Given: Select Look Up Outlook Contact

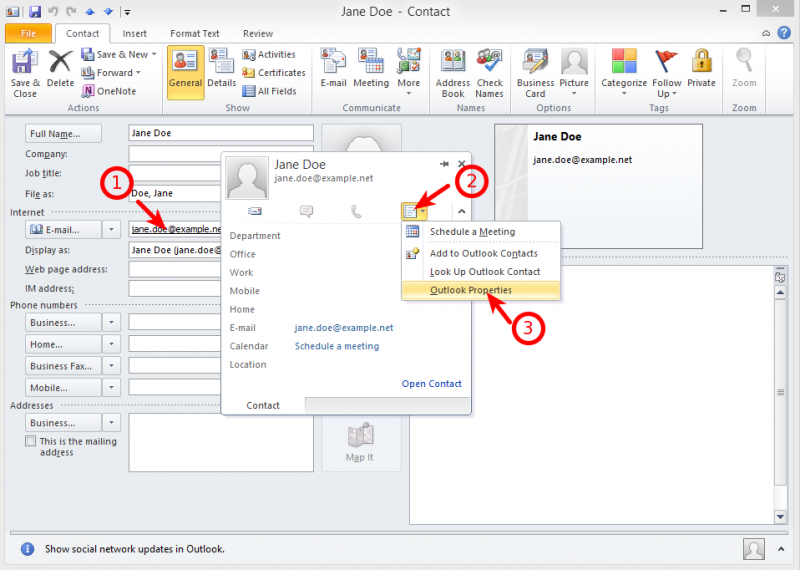Looking at the screenshot, I should pos(481,271).
